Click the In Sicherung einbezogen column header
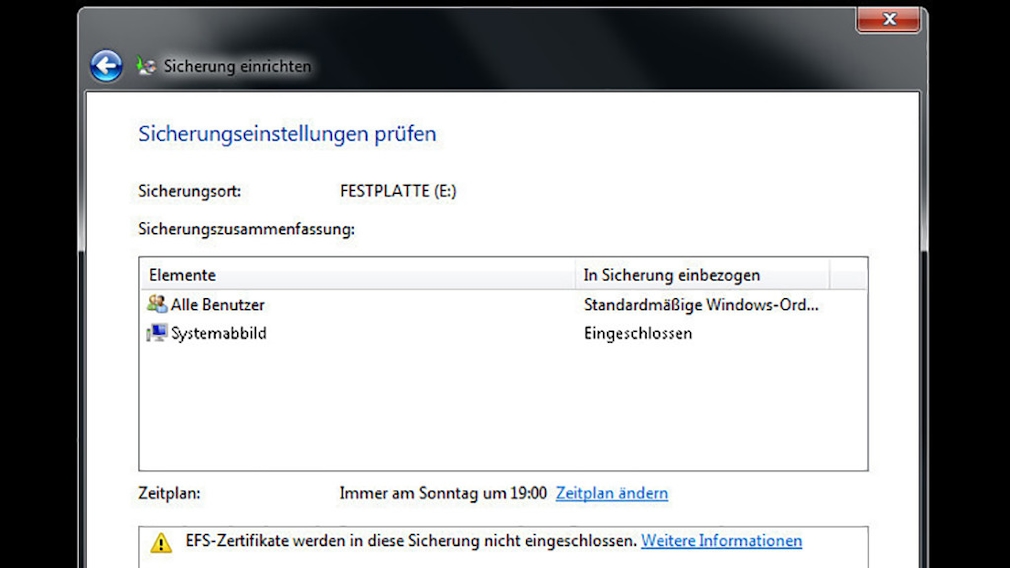This screenshot has height=568, width=1010. pos(702,275)
